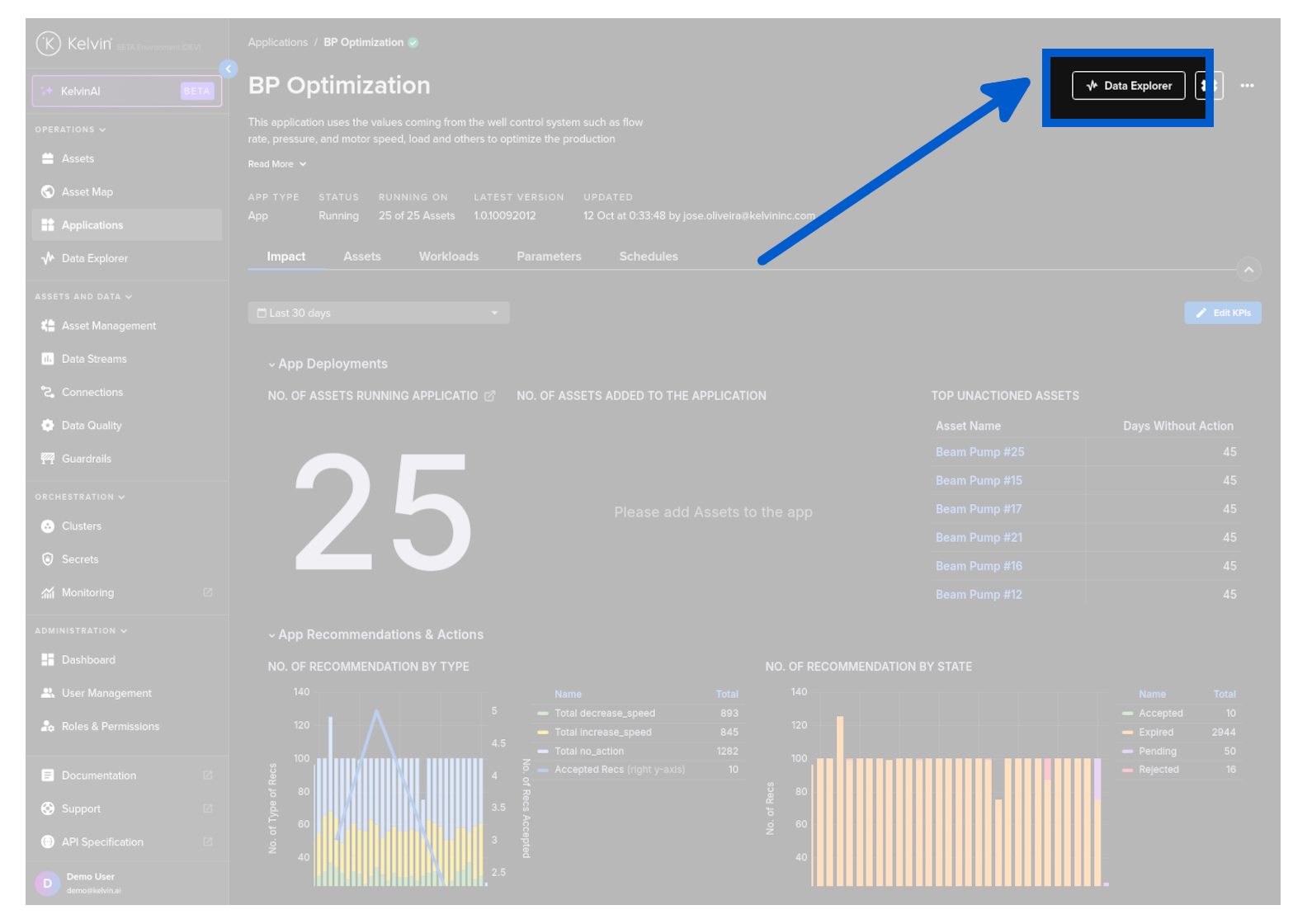Open Data Explorer from the top-right button
1307x924 pixels.
[1128, 86]
